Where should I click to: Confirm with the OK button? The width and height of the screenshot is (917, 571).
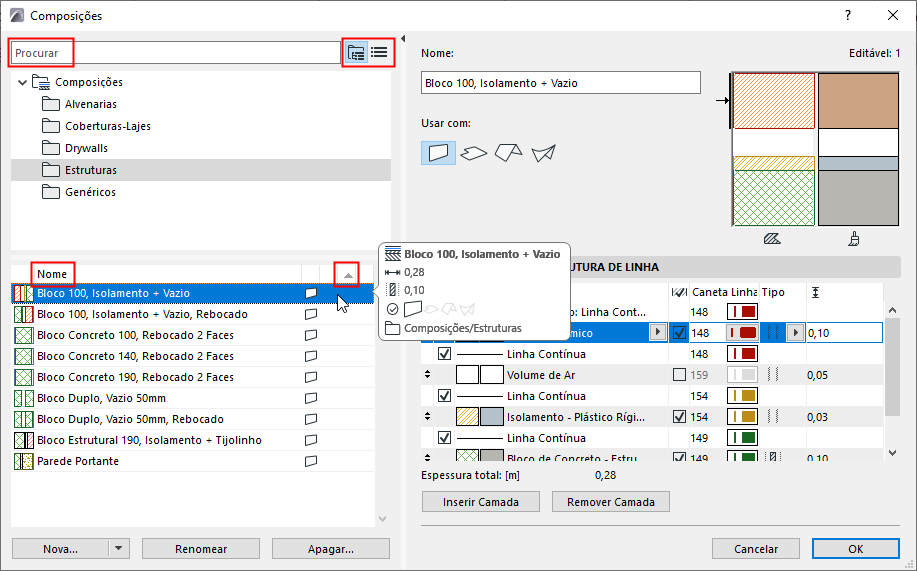pyautogui.click(x=856, y=549)
